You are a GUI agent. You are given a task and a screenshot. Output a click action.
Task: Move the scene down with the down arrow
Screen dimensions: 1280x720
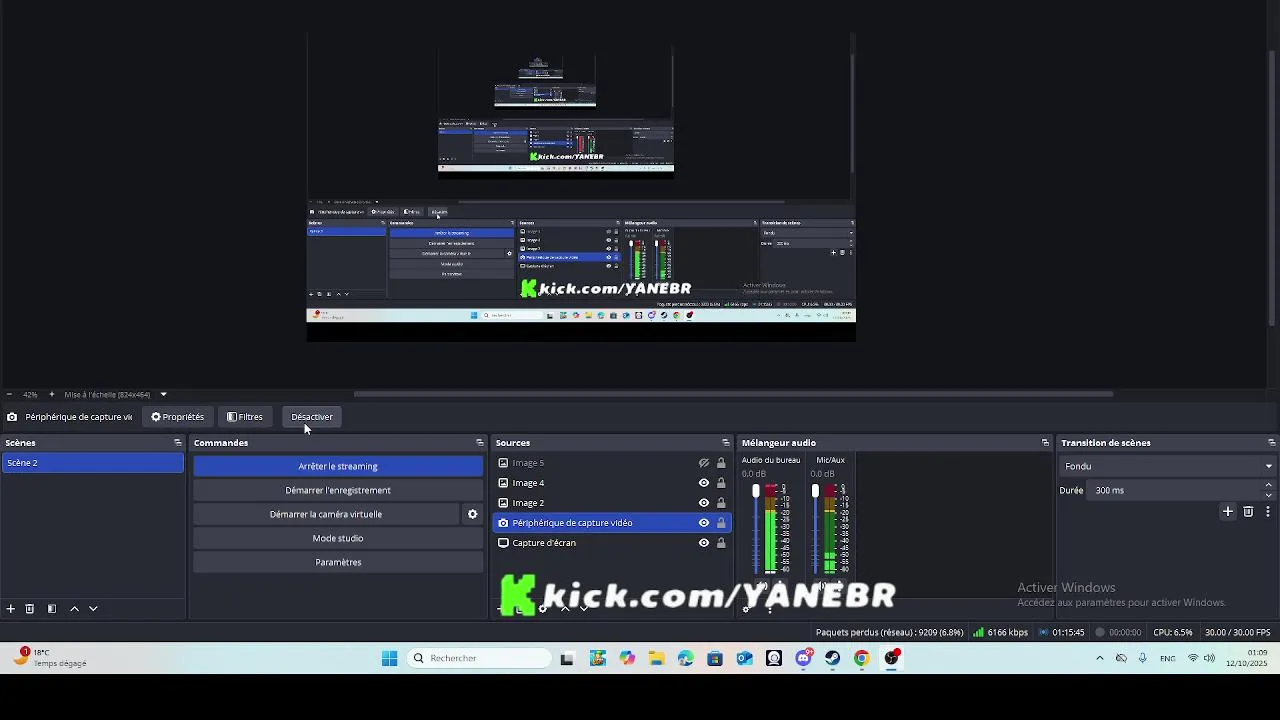pos(93,608)
